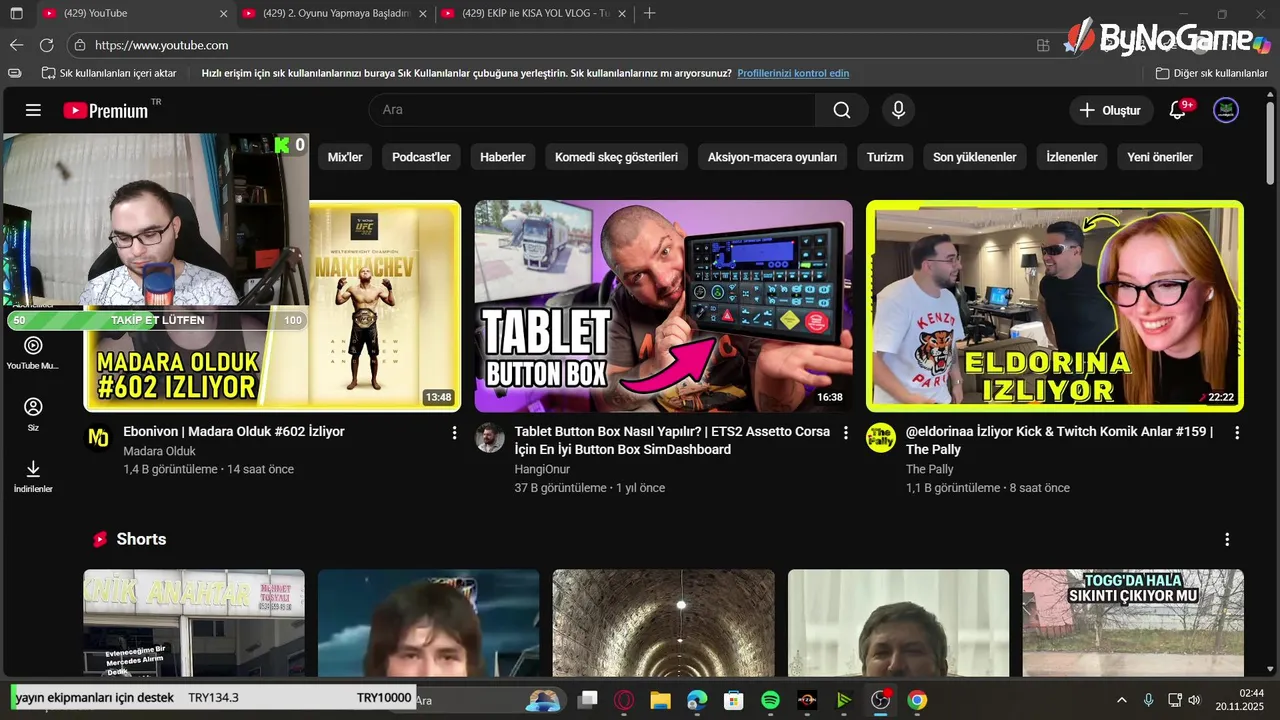Click the browser address bar

pyautogui.click(x=560, y=45)
